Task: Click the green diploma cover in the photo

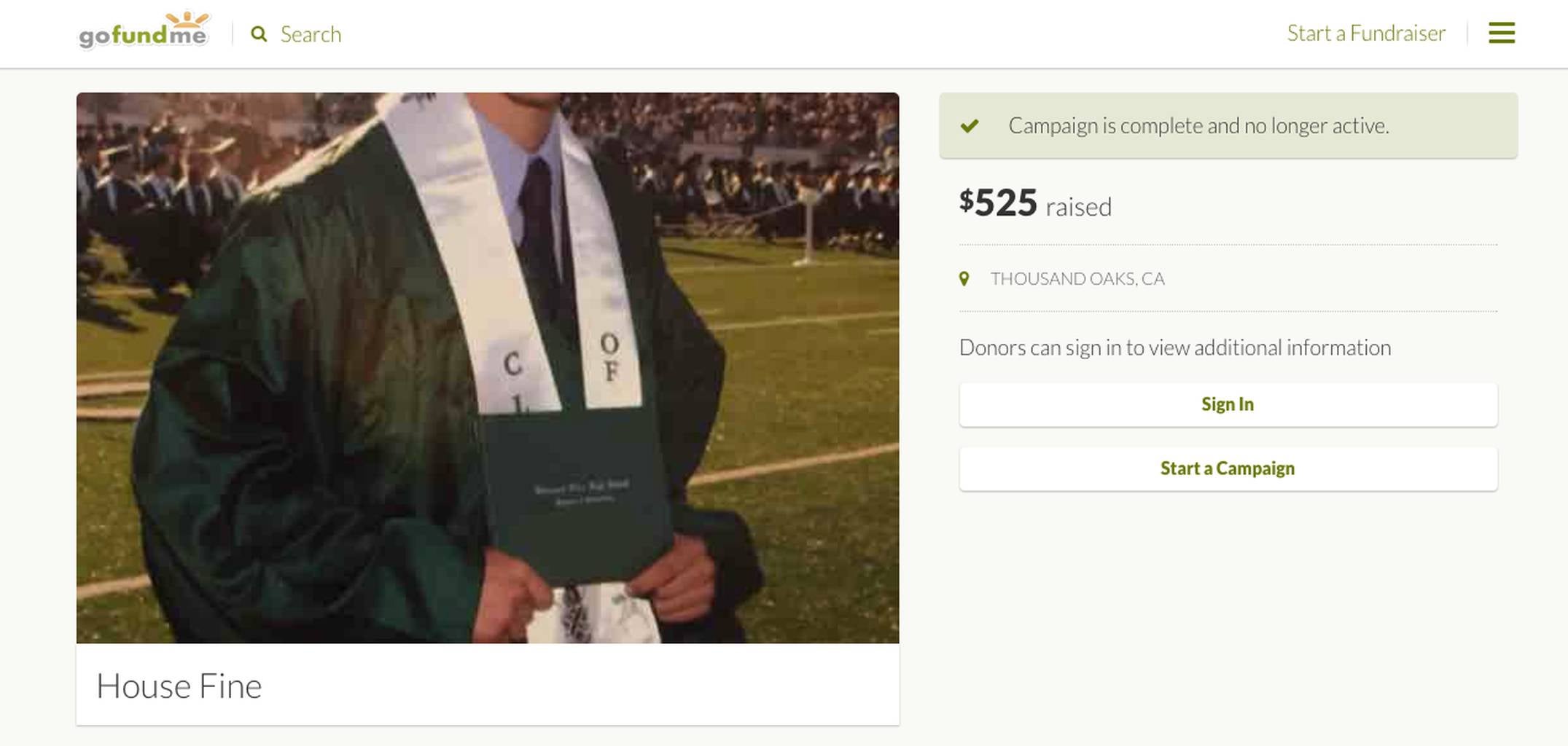Action: point(578,495)
